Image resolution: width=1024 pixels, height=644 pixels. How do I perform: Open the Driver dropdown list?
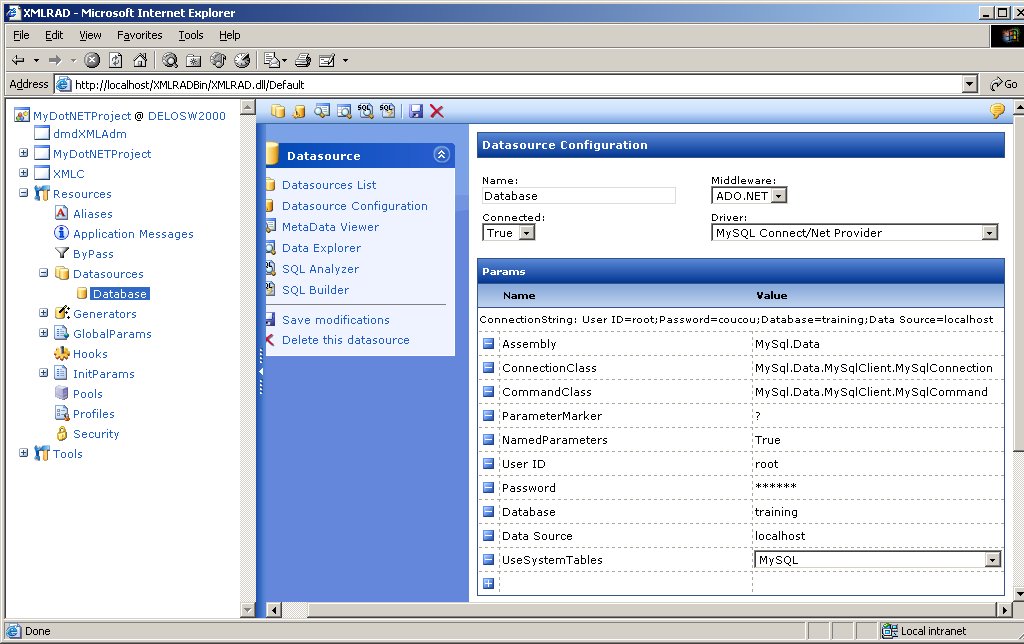coord(989,233)
